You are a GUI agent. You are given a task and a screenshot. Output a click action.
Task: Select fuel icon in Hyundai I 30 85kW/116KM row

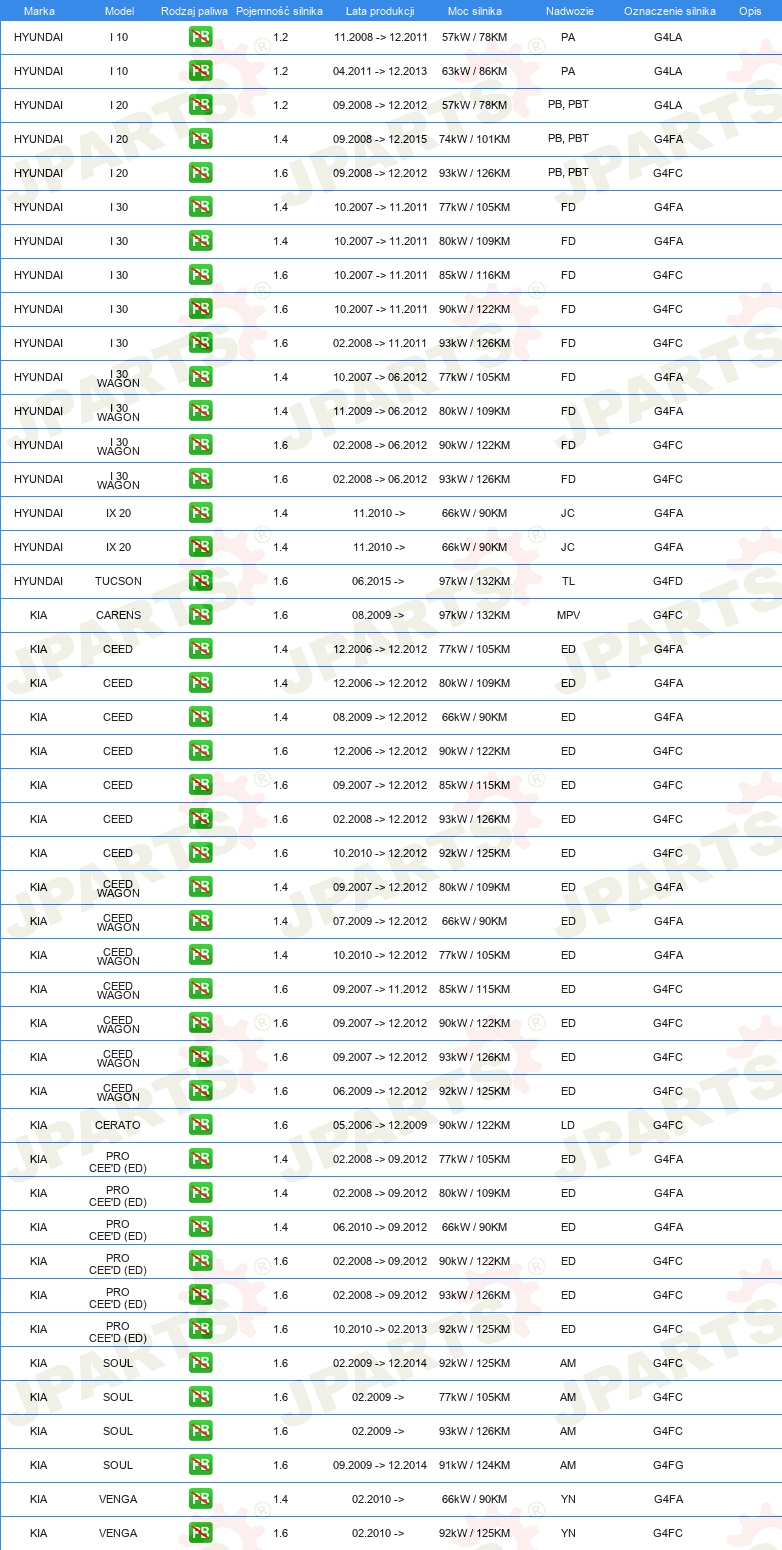[x=200, y=275]
